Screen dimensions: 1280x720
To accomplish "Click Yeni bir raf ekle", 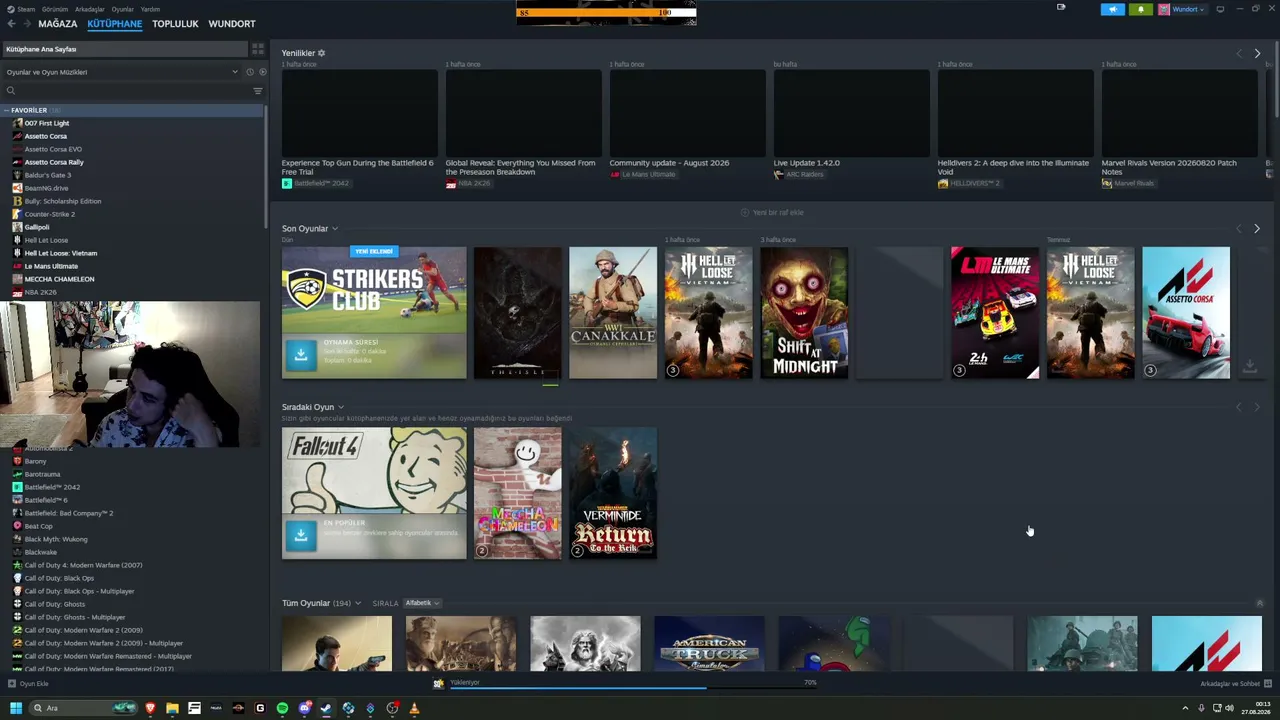I will pyautogui.click(x=772, y=213).
